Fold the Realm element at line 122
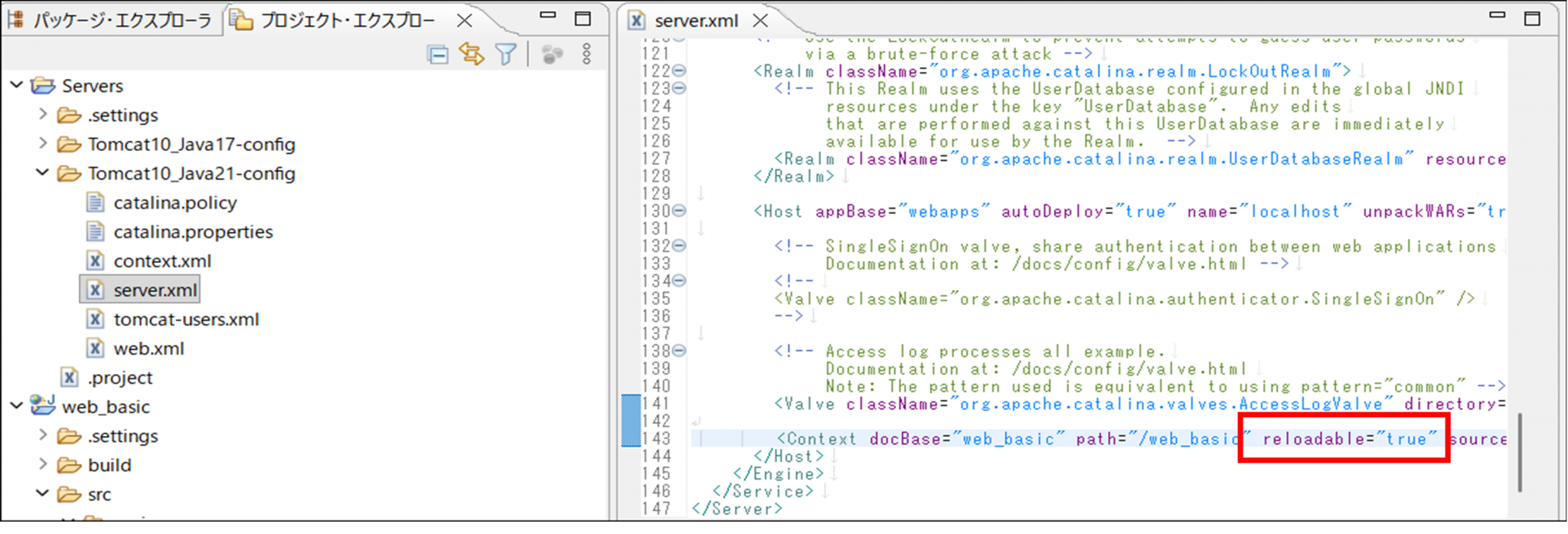The height and width of the screenshot is (534, 1568). 679,70
